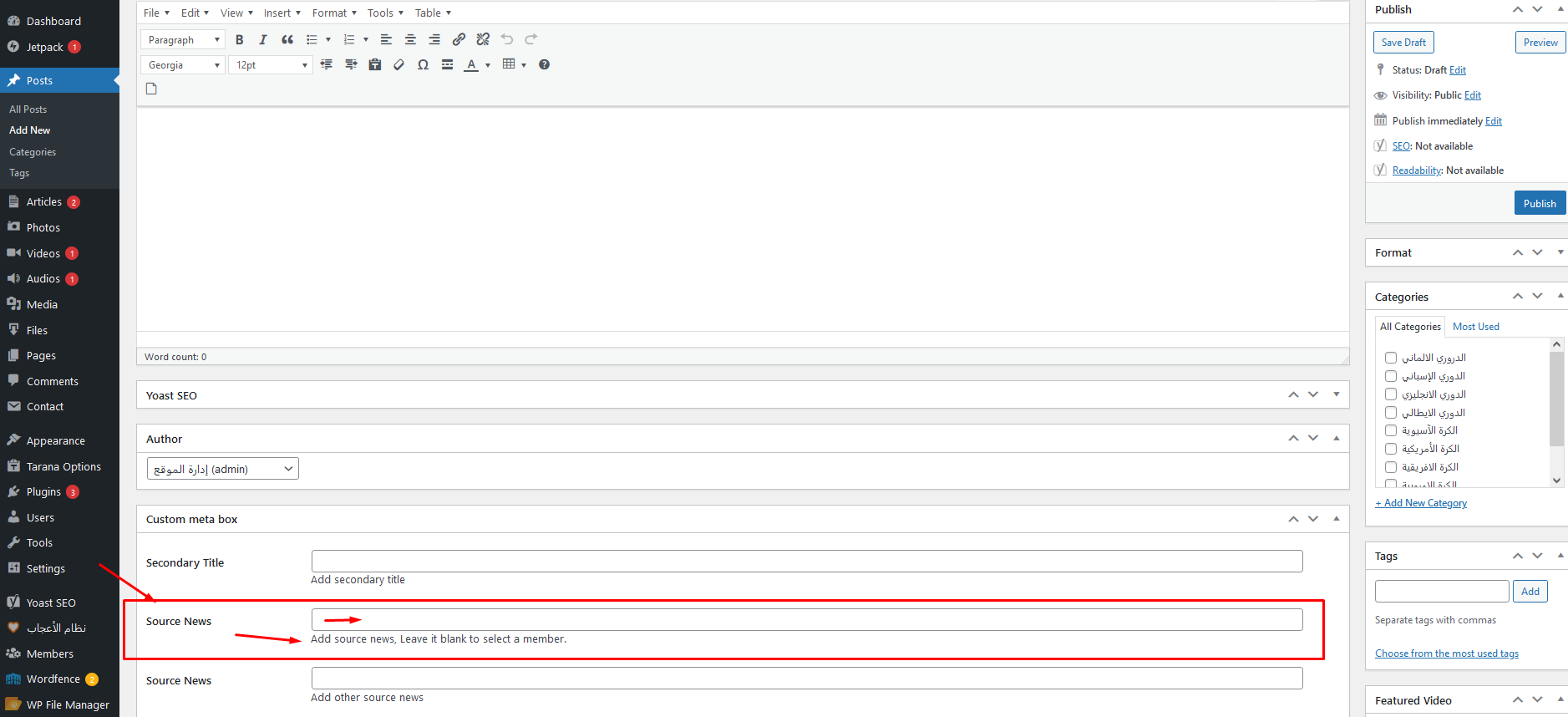Screen dimensions: 1568x717
Task: Insert a link with the chain icon
Action: [x=459, y=39]
